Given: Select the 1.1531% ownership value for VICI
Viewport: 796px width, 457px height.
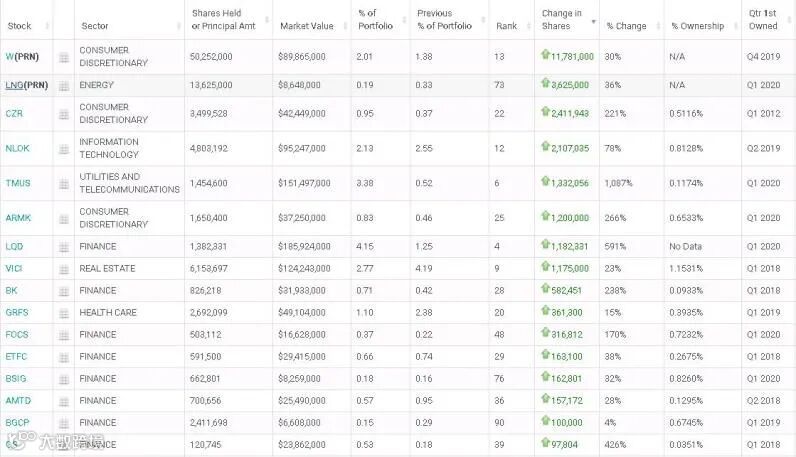Looking at the screenshot, I should [x=686, y=269].
